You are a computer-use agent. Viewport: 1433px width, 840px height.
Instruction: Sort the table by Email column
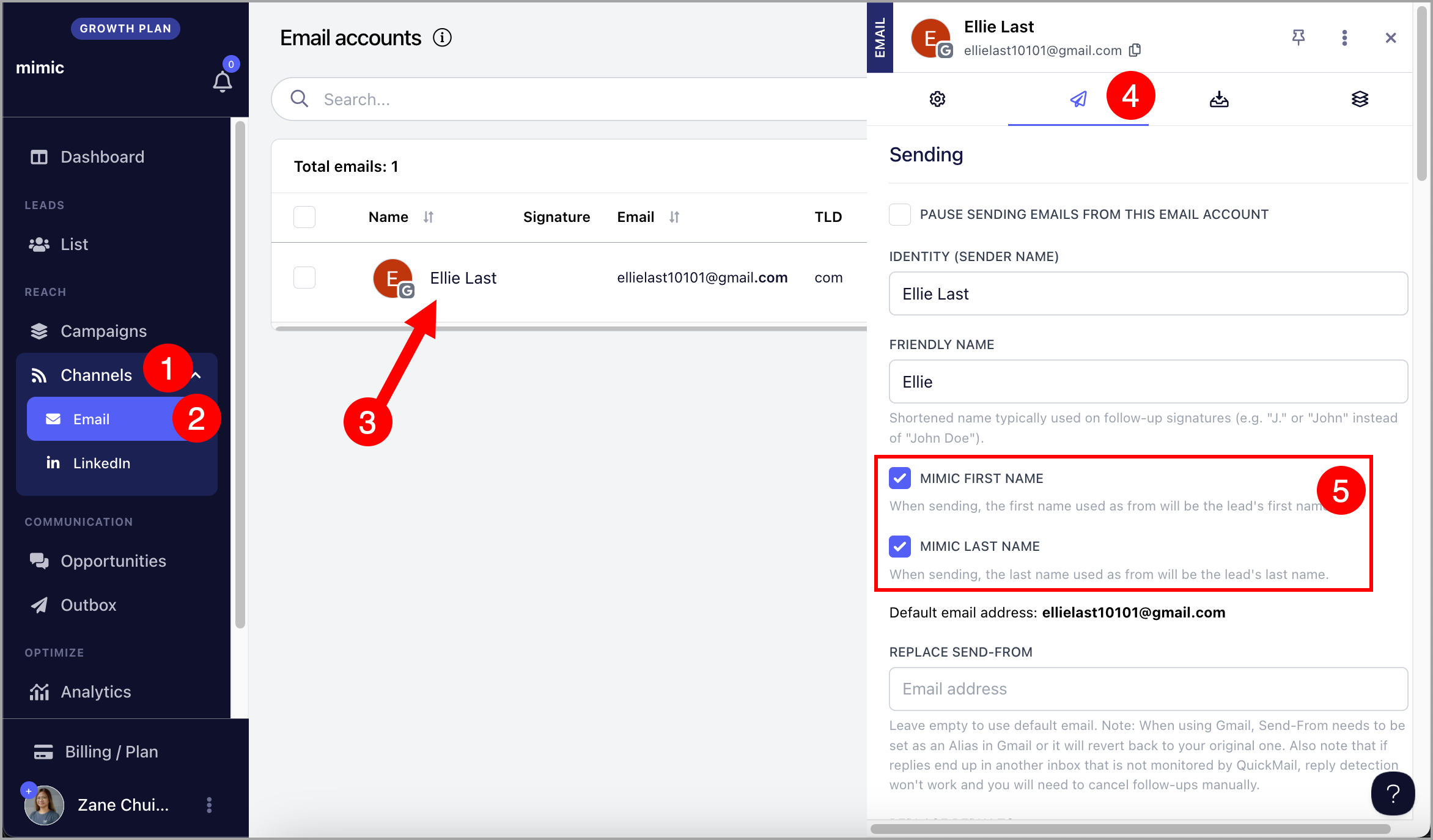674,217
